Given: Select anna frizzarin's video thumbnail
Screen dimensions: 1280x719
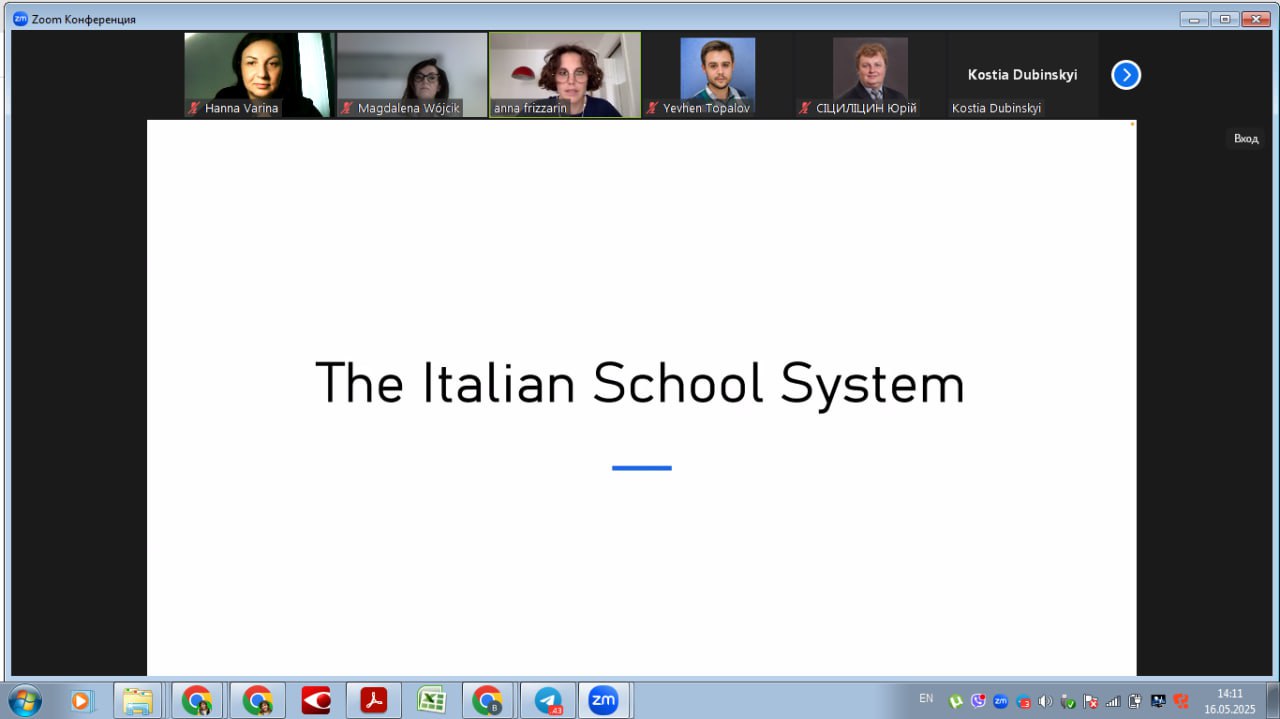Looking at the screenshot, I should click(565, 75).
